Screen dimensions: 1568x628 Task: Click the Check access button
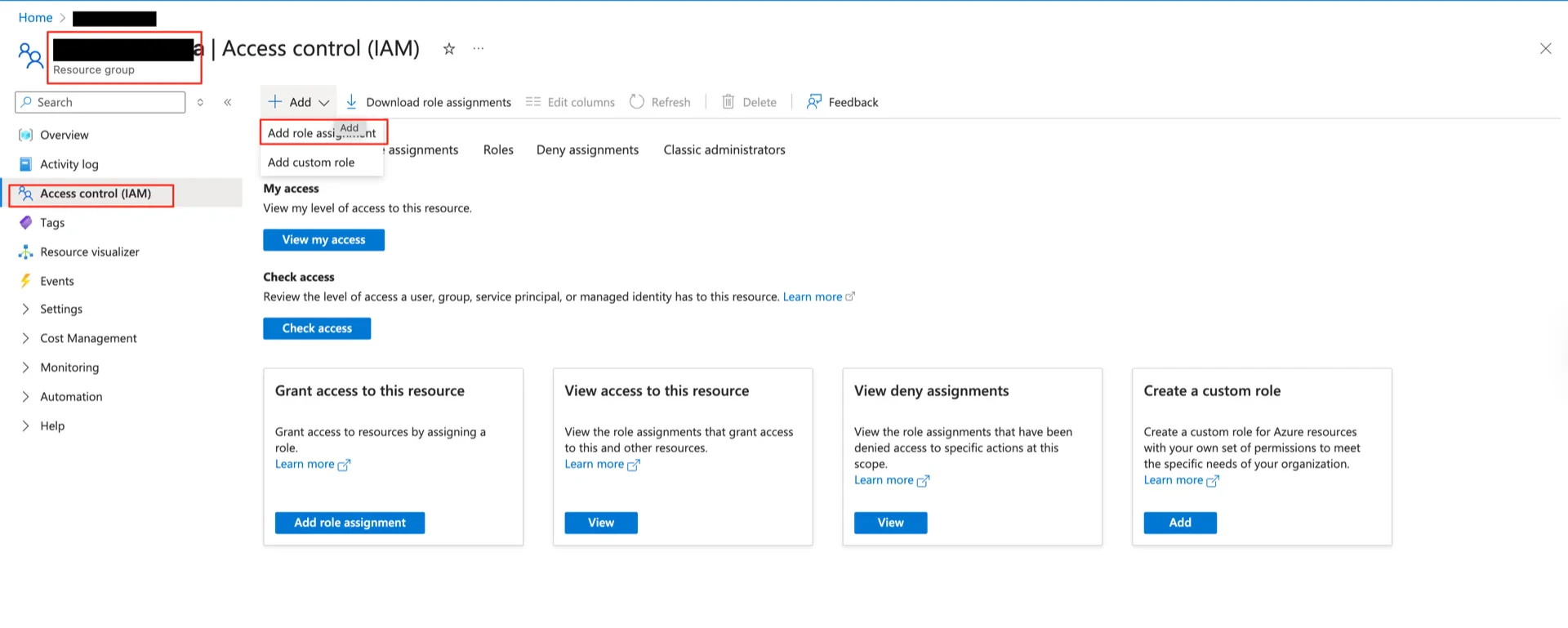pos(317,328)
